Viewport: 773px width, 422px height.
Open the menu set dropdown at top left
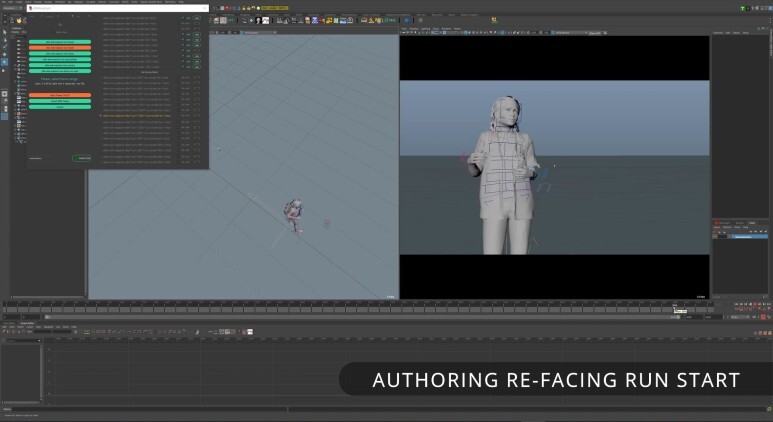(12, 8)
